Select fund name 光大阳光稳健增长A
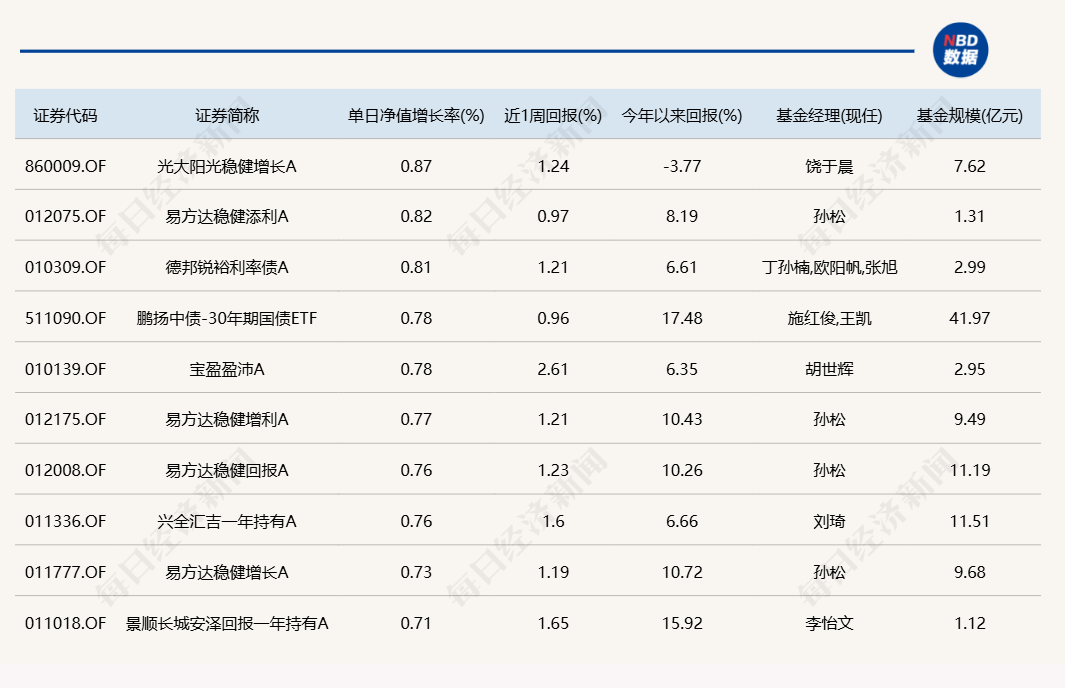Image resolution: width=1065 pixels, height=688 pixels. pyautogui.click(x=227, y=166)
